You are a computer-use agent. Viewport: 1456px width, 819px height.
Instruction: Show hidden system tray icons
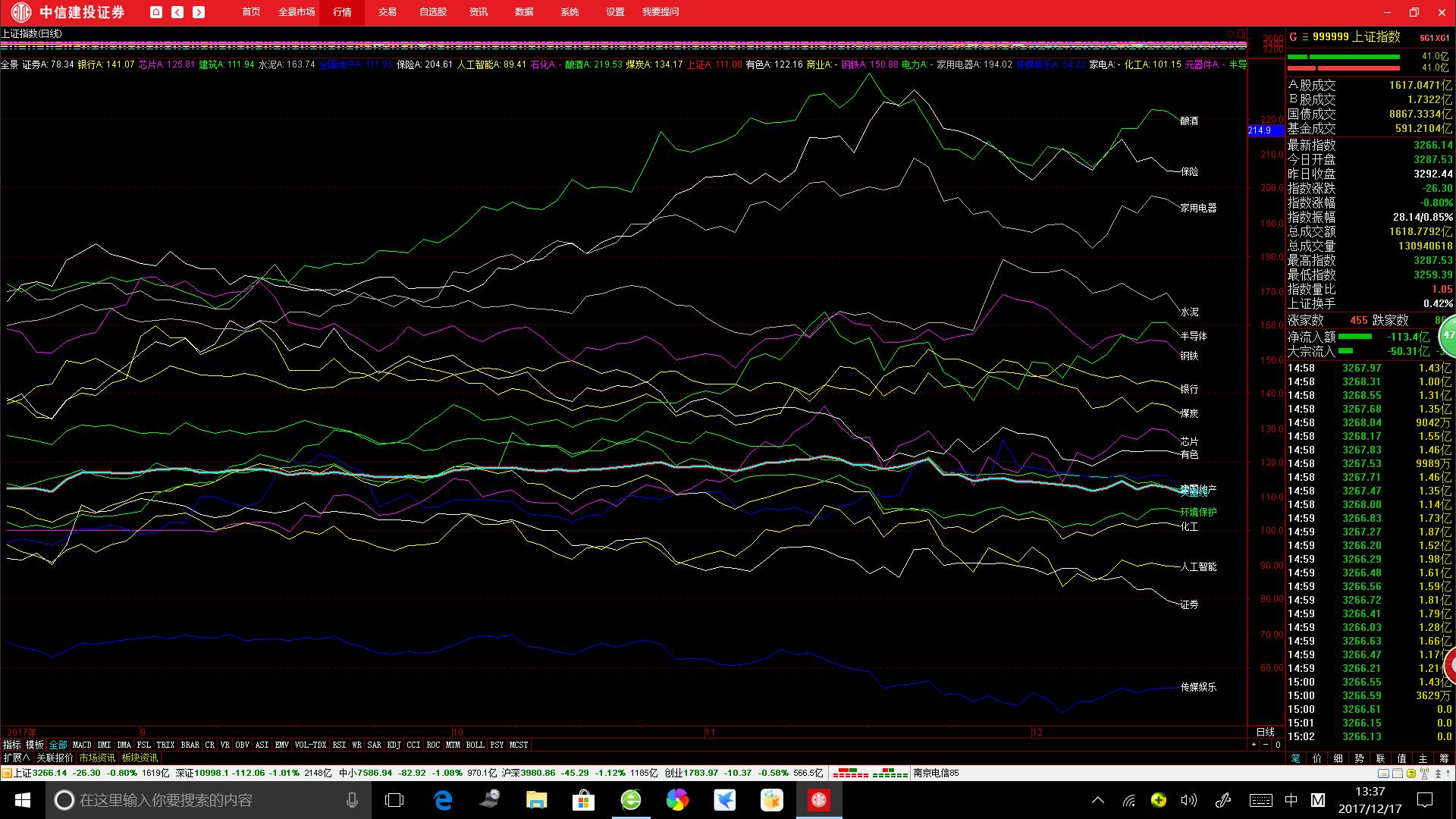[1097, 800]
